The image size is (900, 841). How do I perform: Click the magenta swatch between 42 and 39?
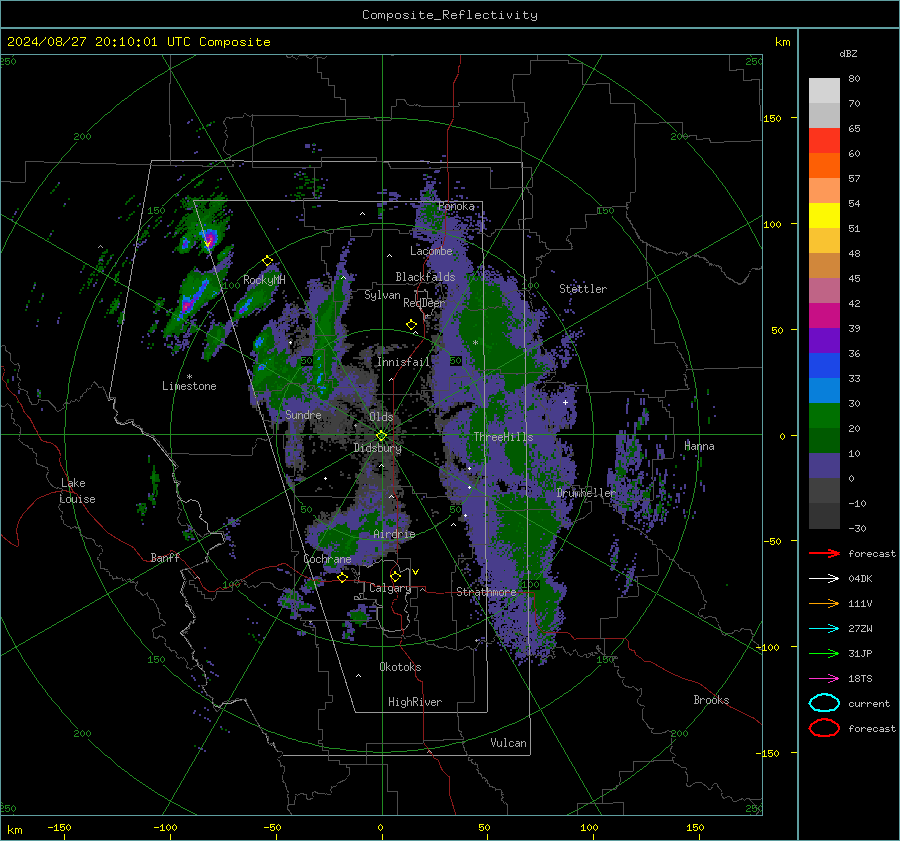[x=824, y=316]
